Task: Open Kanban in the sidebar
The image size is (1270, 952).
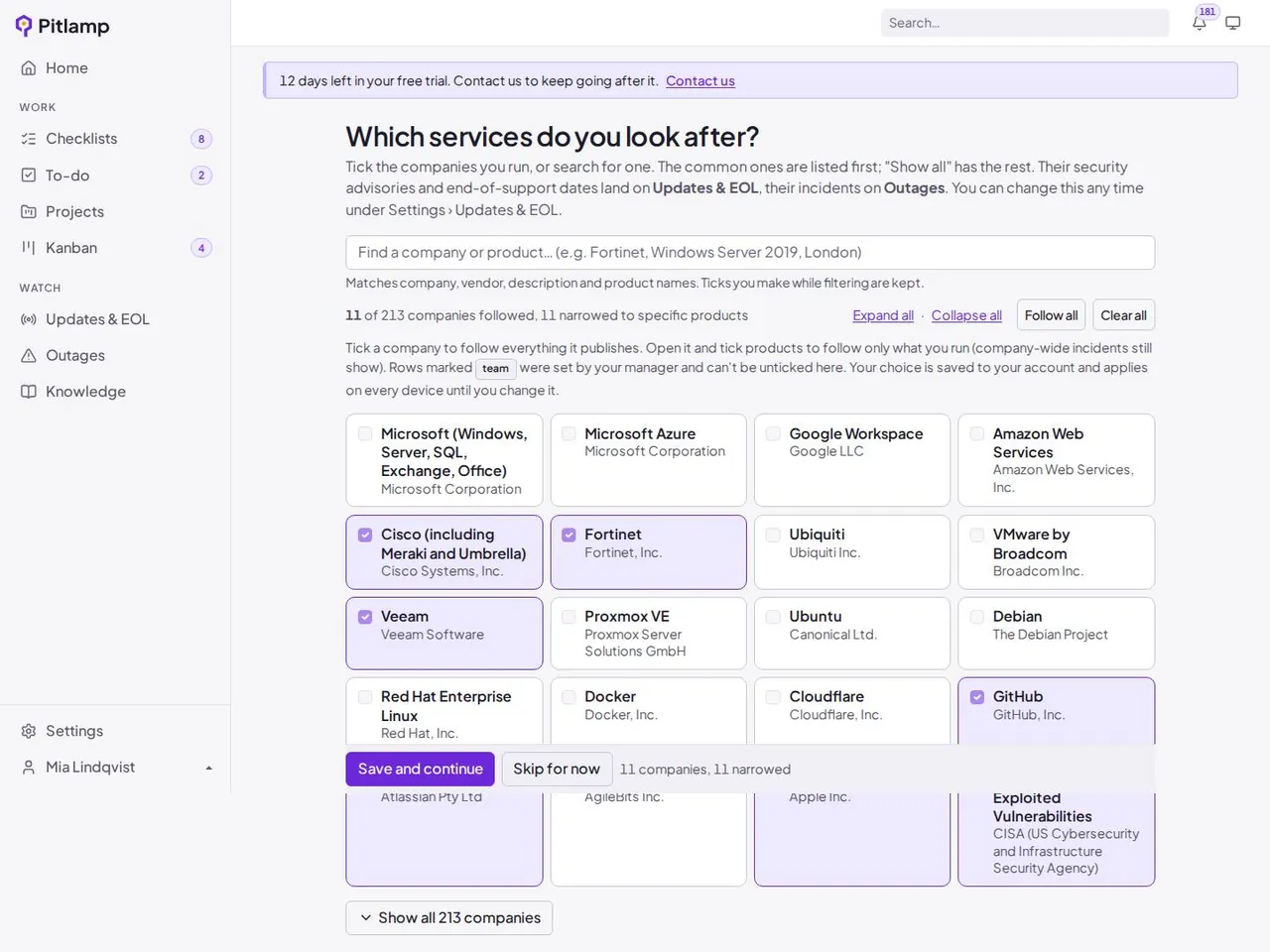Action: (x=115, y=248)
